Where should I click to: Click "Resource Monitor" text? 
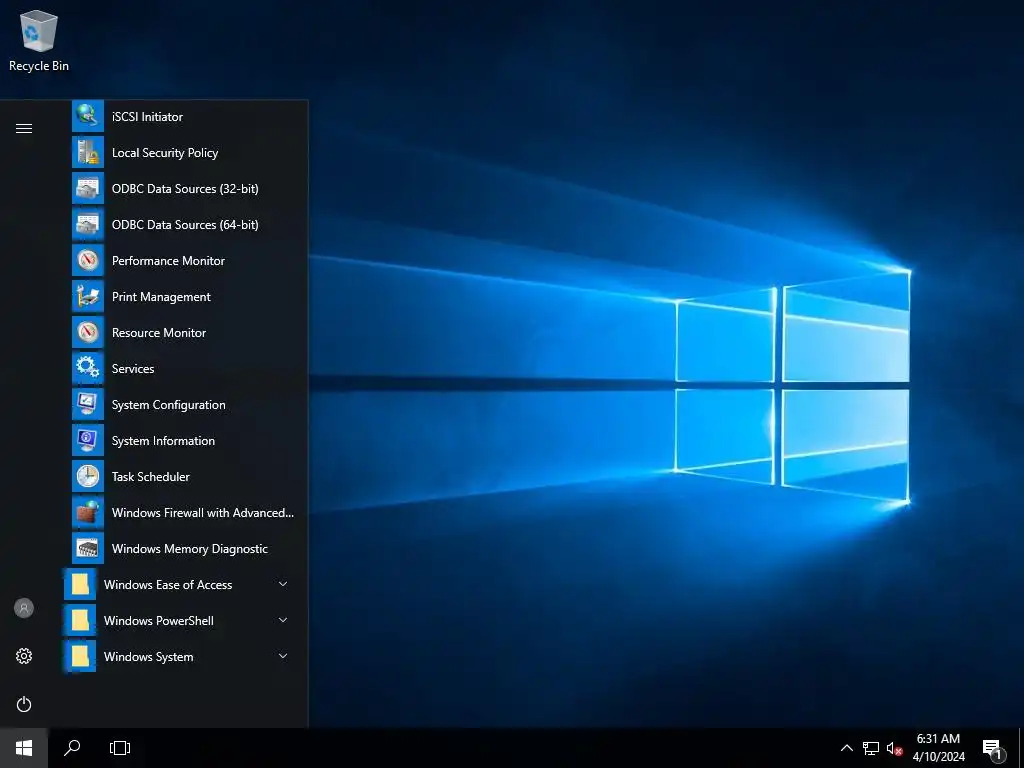coord(159,332)
